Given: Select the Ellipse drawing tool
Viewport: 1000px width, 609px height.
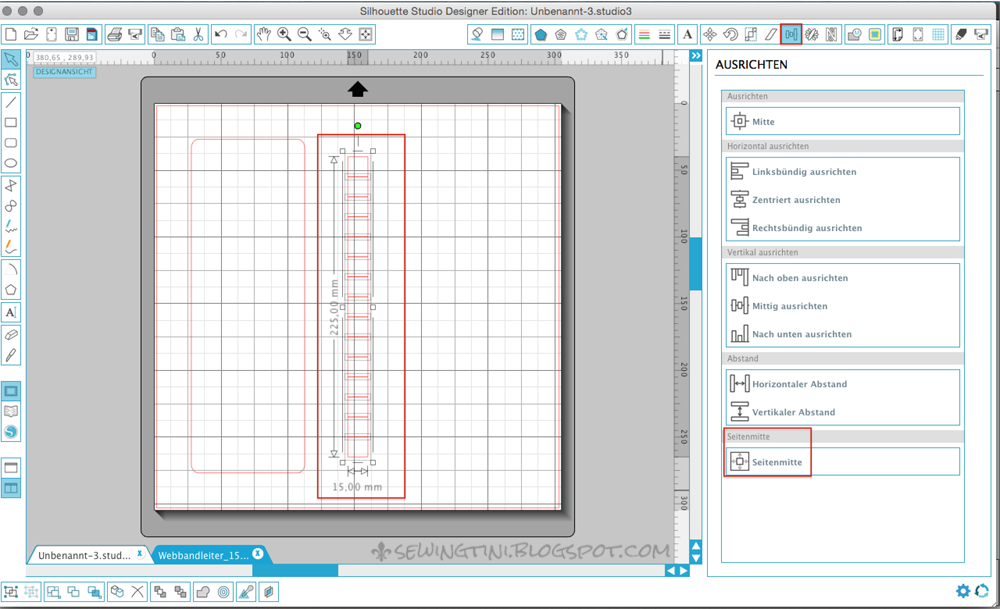Looking at the screenshot, I should (x=11, y=163).
